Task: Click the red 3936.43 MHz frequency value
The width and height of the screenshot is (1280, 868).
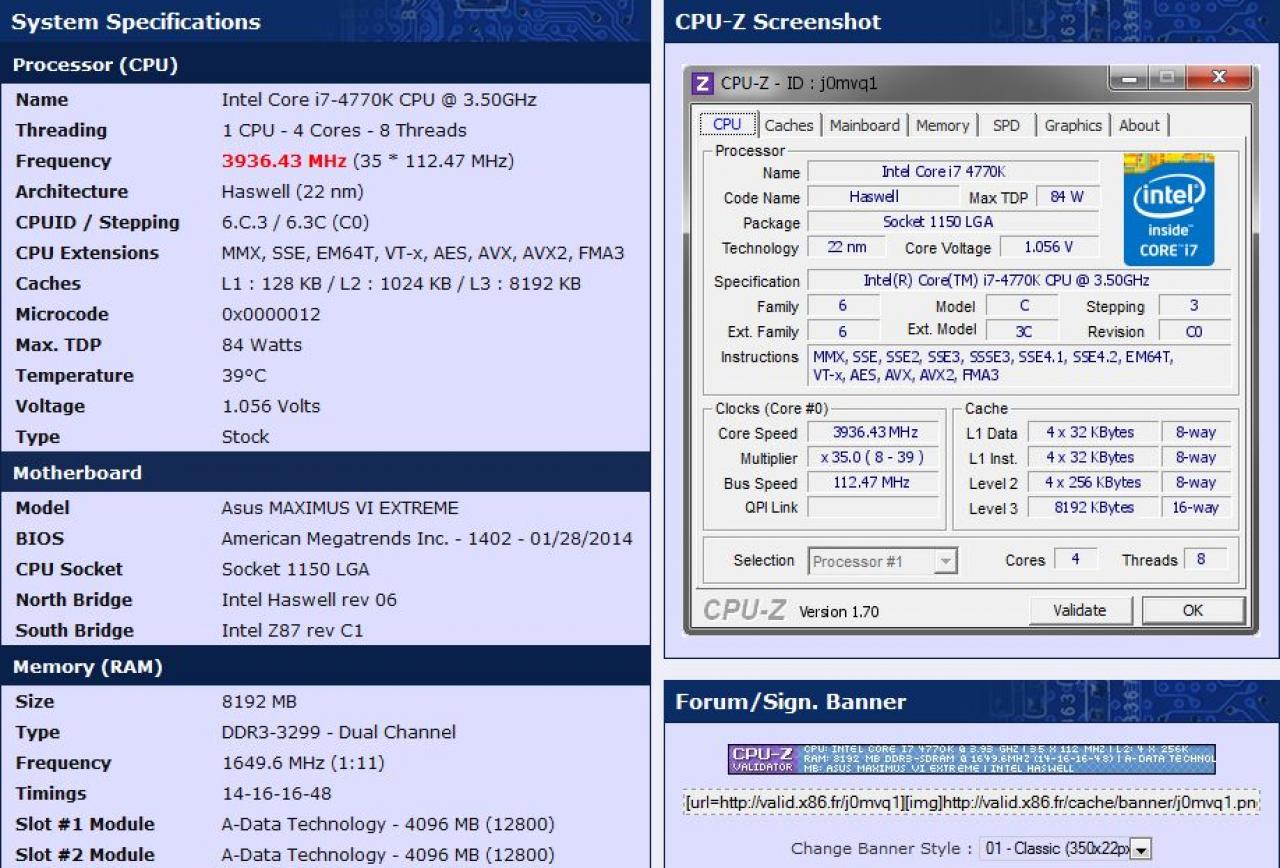Action: (284, 161)
